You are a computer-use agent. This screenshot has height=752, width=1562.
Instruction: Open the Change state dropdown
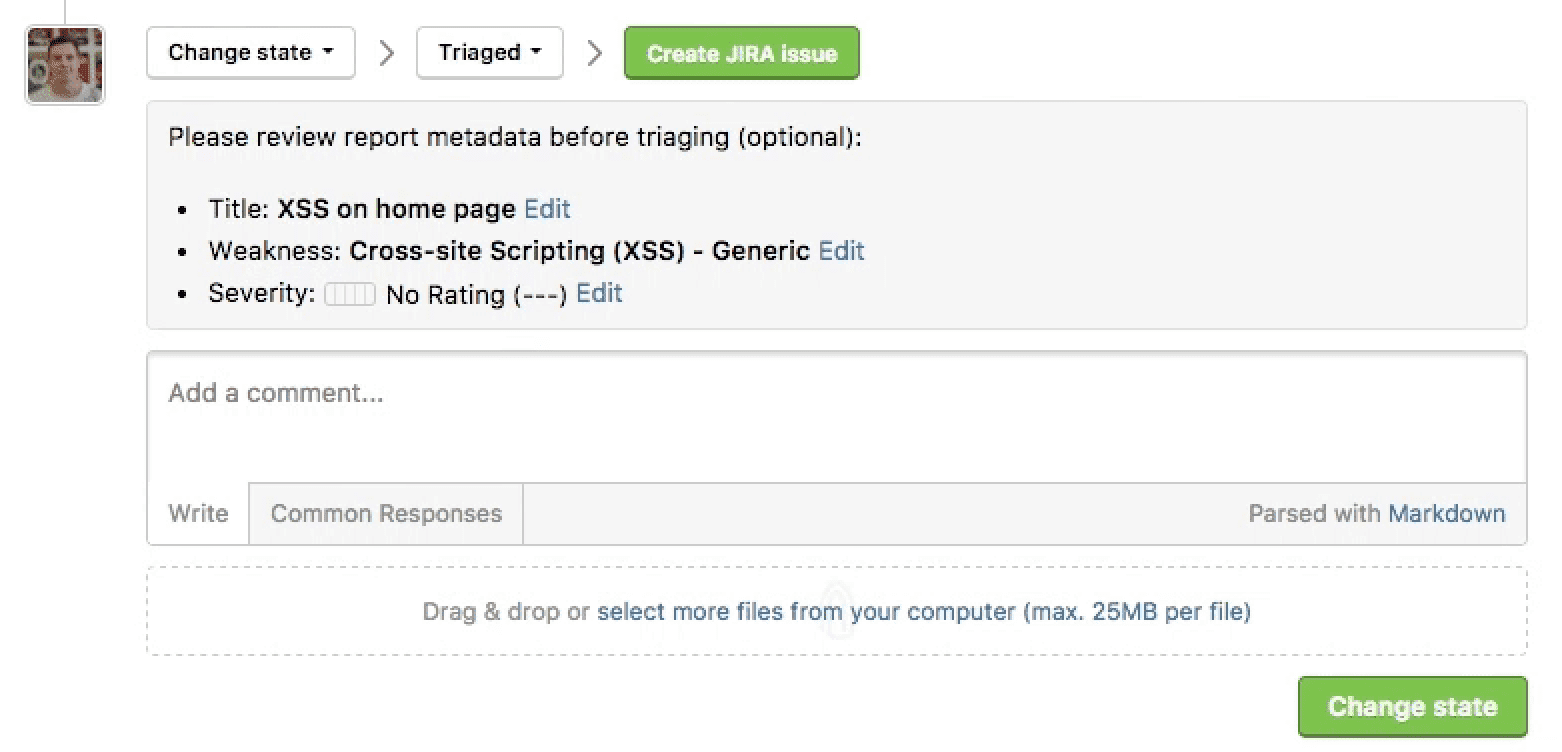point(250,53)
